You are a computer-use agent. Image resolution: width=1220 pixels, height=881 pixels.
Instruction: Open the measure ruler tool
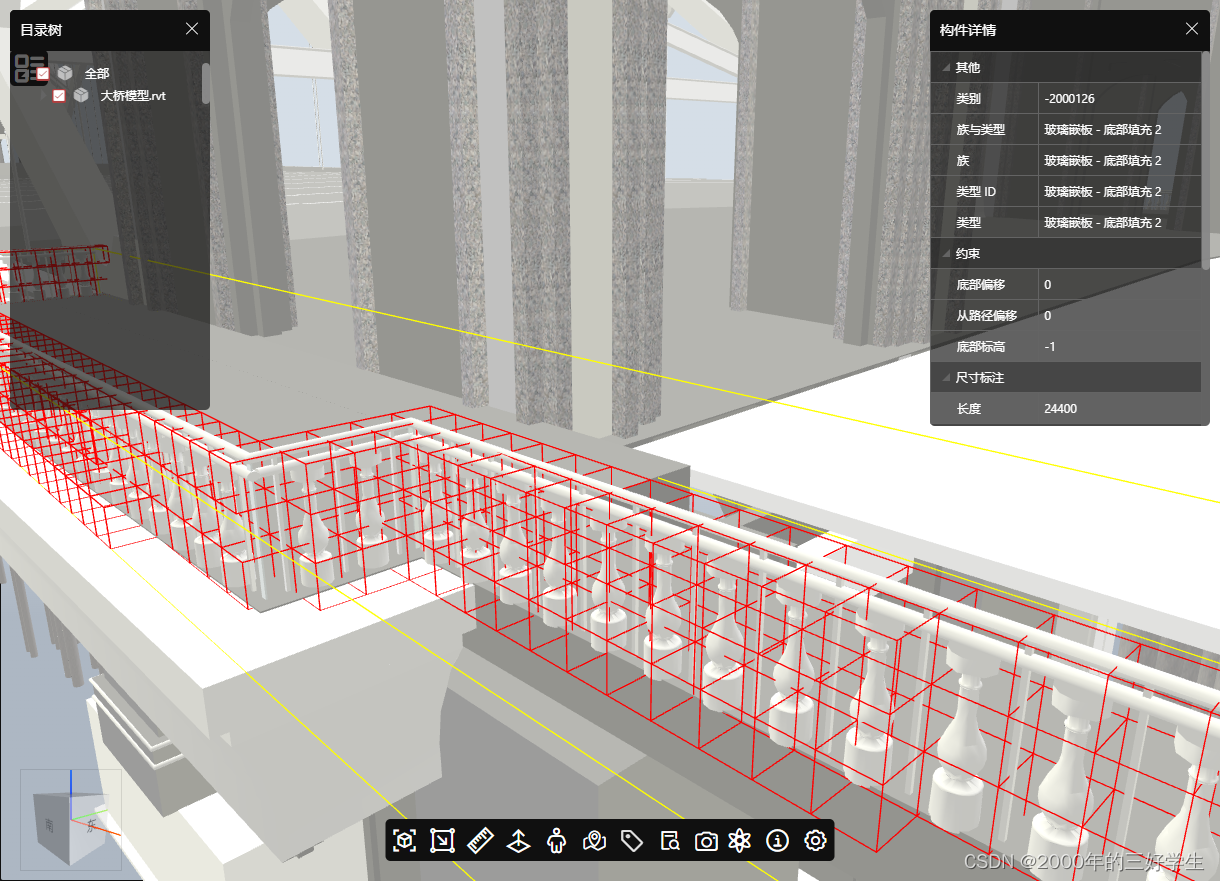(x=480, y=841)
